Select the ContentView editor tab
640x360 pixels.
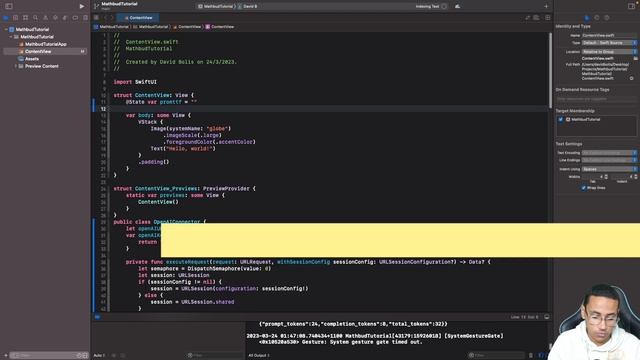click(x=138, y=18)
